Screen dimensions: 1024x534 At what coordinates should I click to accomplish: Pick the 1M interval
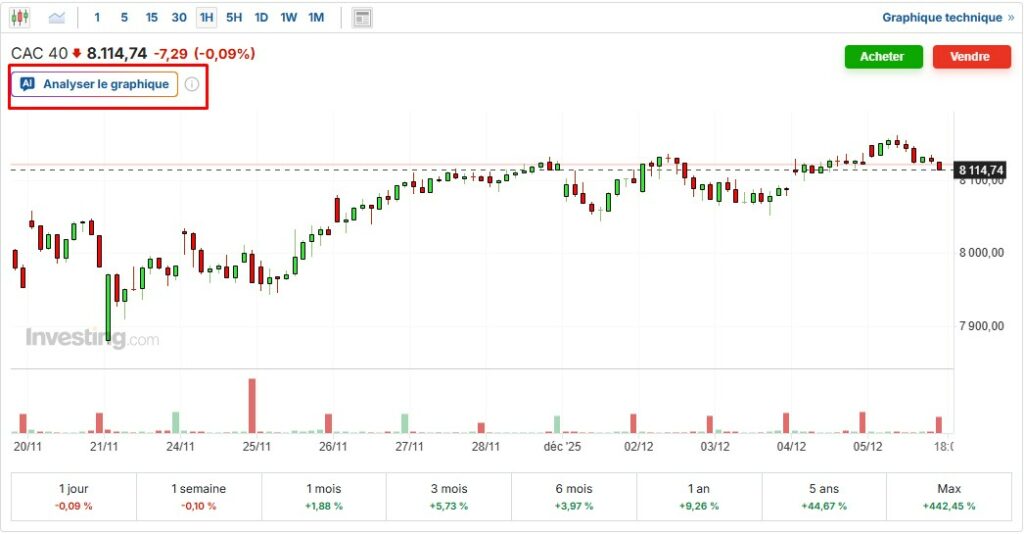tap(316, 17)
